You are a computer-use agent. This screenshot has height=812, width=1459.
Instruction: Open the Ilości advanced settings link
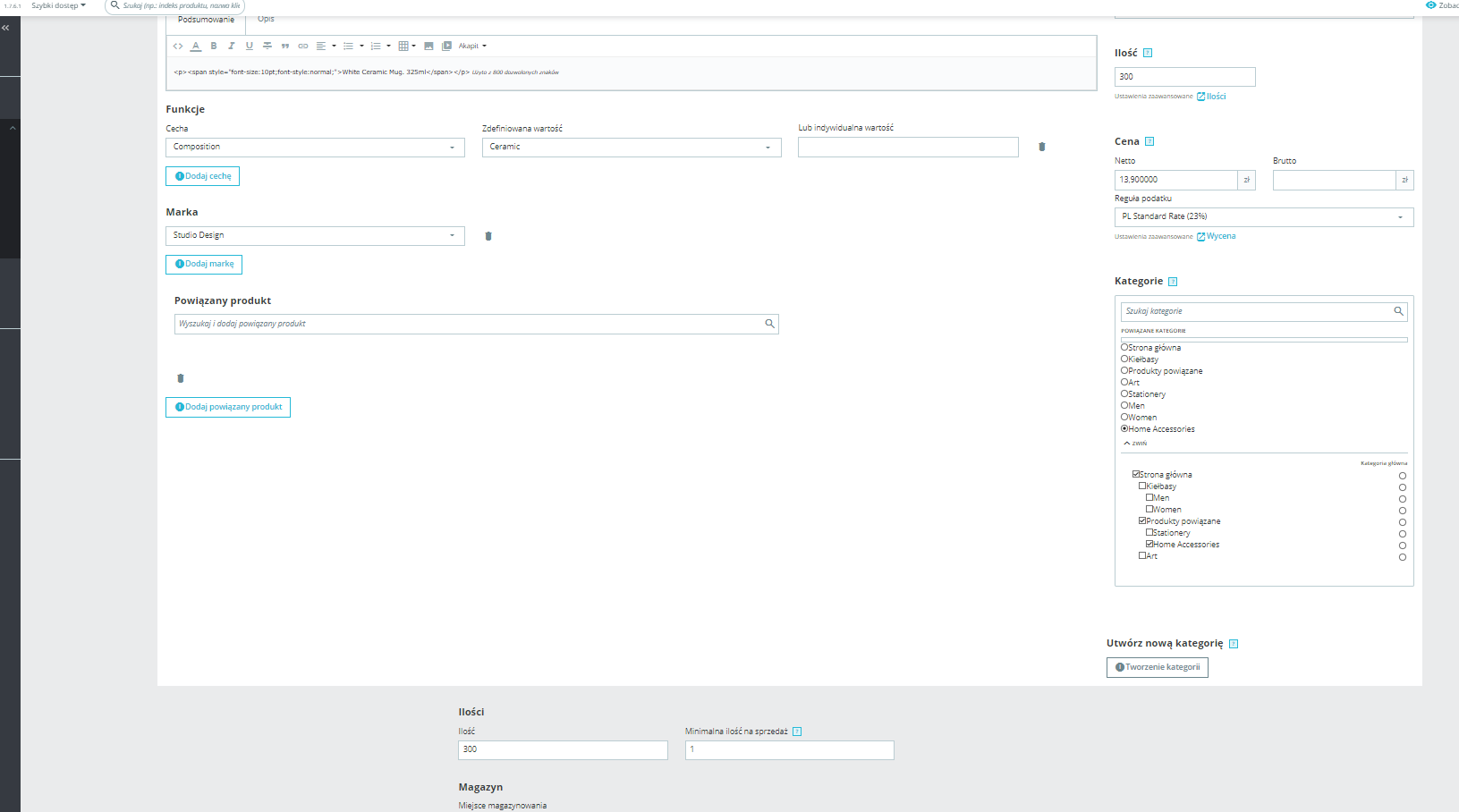click(1211, 97)
